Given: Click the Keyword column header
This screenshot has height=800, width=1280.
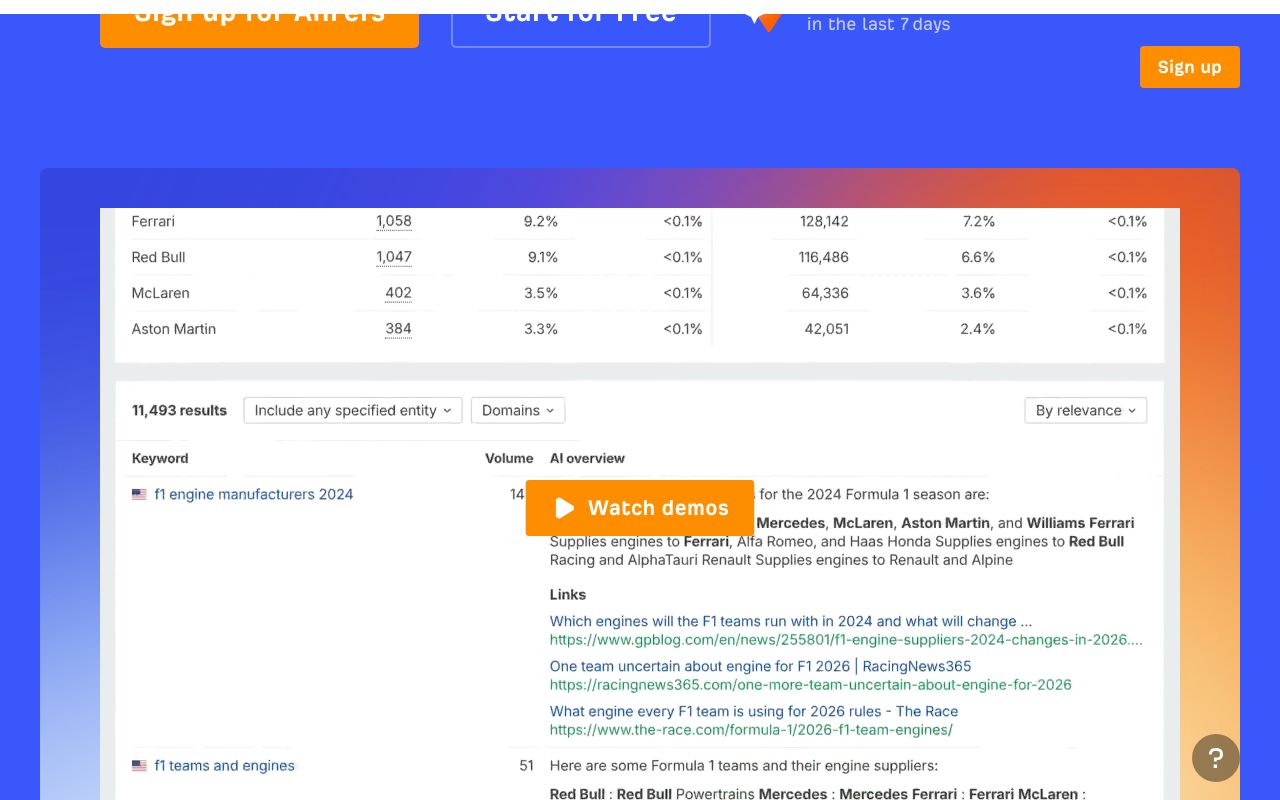Looking at the screenshot, I should click(x=160, y=458).
